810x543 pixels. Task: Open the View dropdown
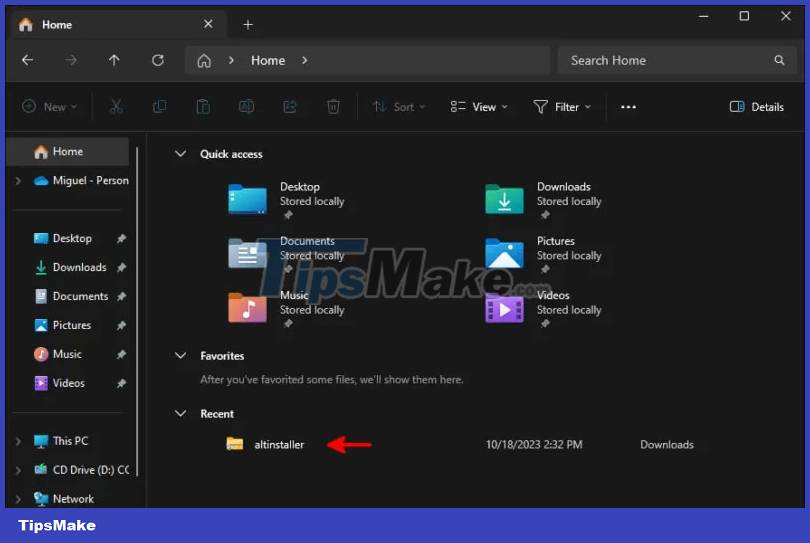479,107
